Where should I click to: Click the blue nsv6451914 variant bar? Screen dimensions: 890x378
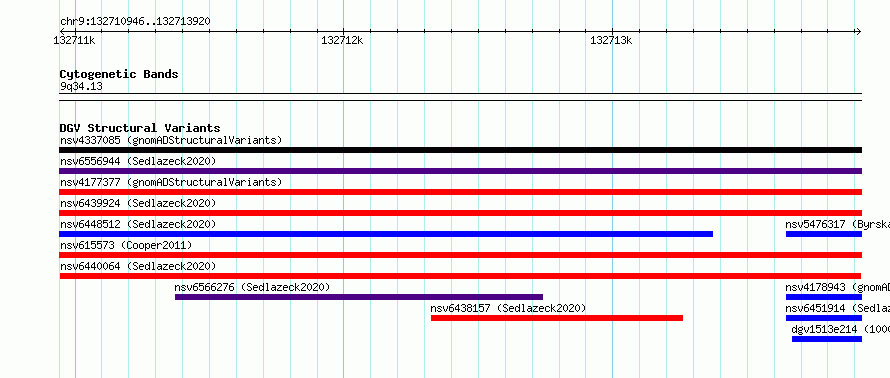coord(824,318)
